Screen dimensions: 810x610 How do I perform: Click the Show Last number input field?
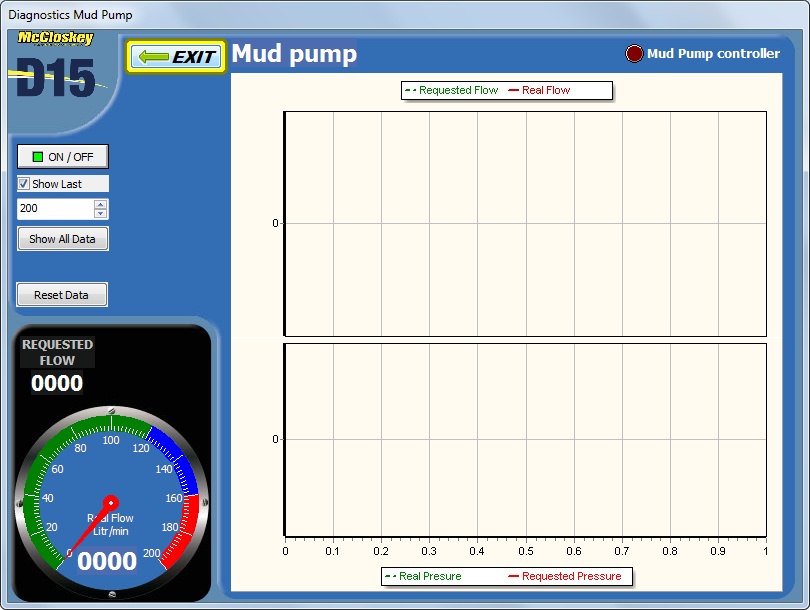(55, 209)
